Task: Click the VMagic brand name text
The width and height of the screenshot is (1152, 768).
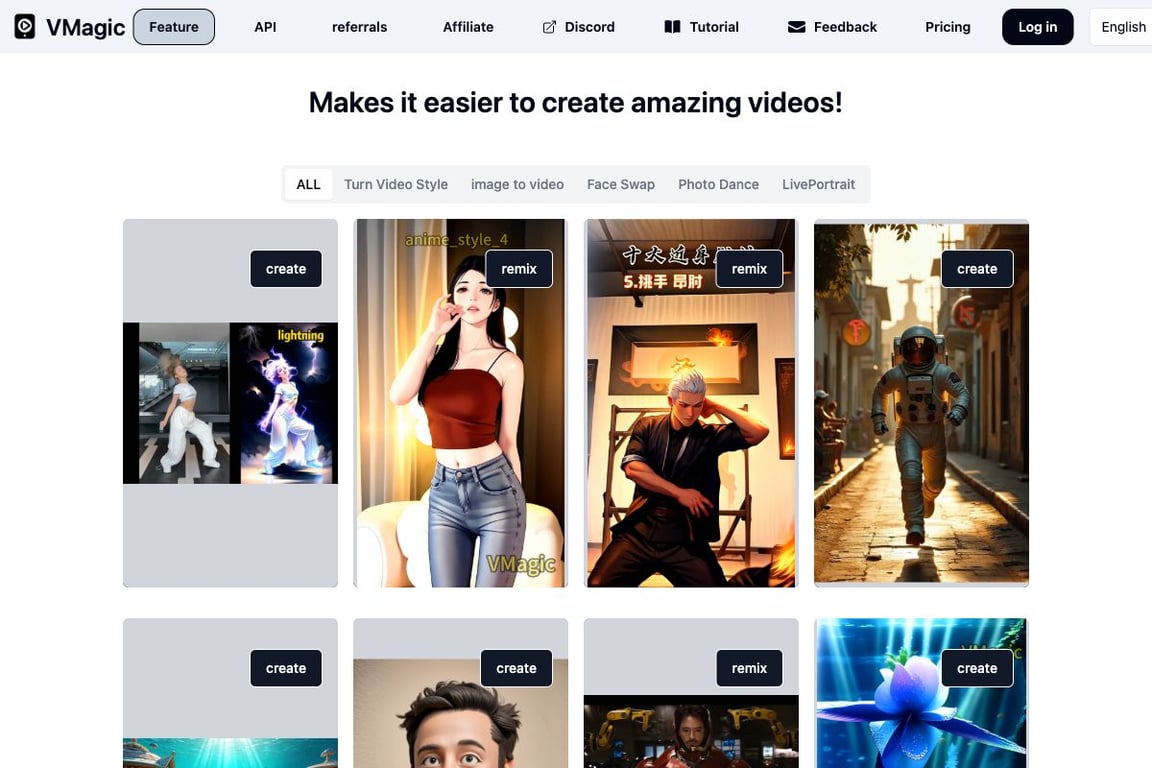Action: (85, 27)
